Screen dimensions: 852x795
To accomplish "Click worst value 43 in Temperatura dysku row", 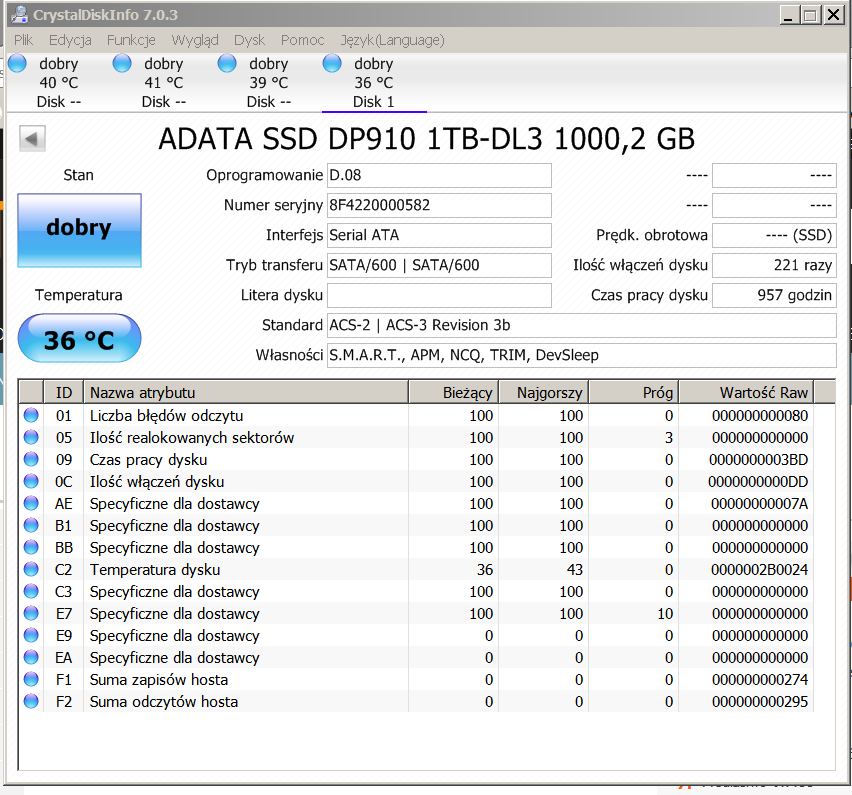I will (575, 569).
